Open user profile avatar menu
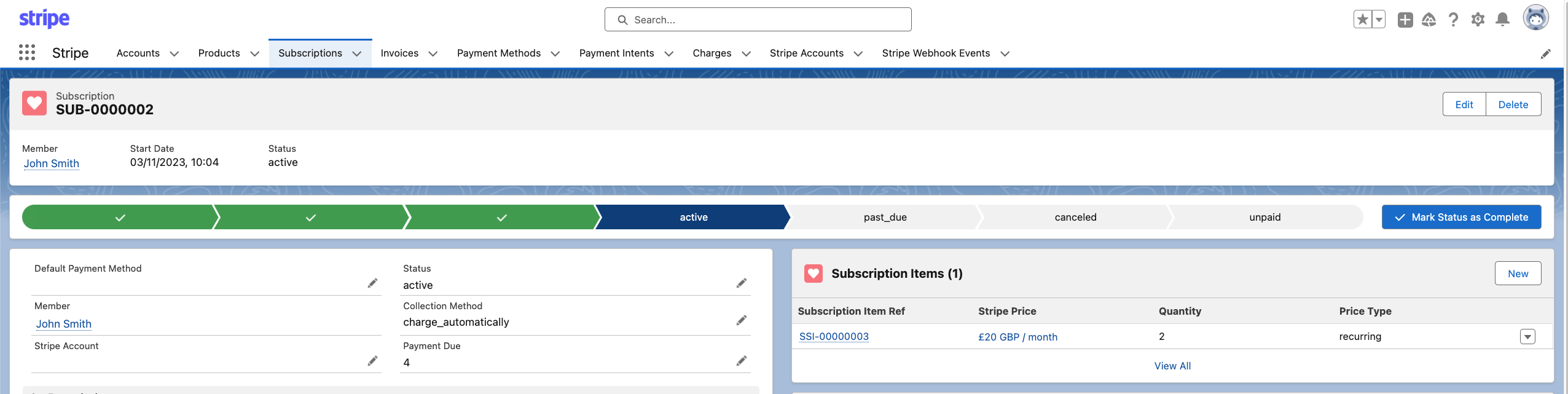The height and width of the screenshot is (394, 1568). tap(1535, 18)
